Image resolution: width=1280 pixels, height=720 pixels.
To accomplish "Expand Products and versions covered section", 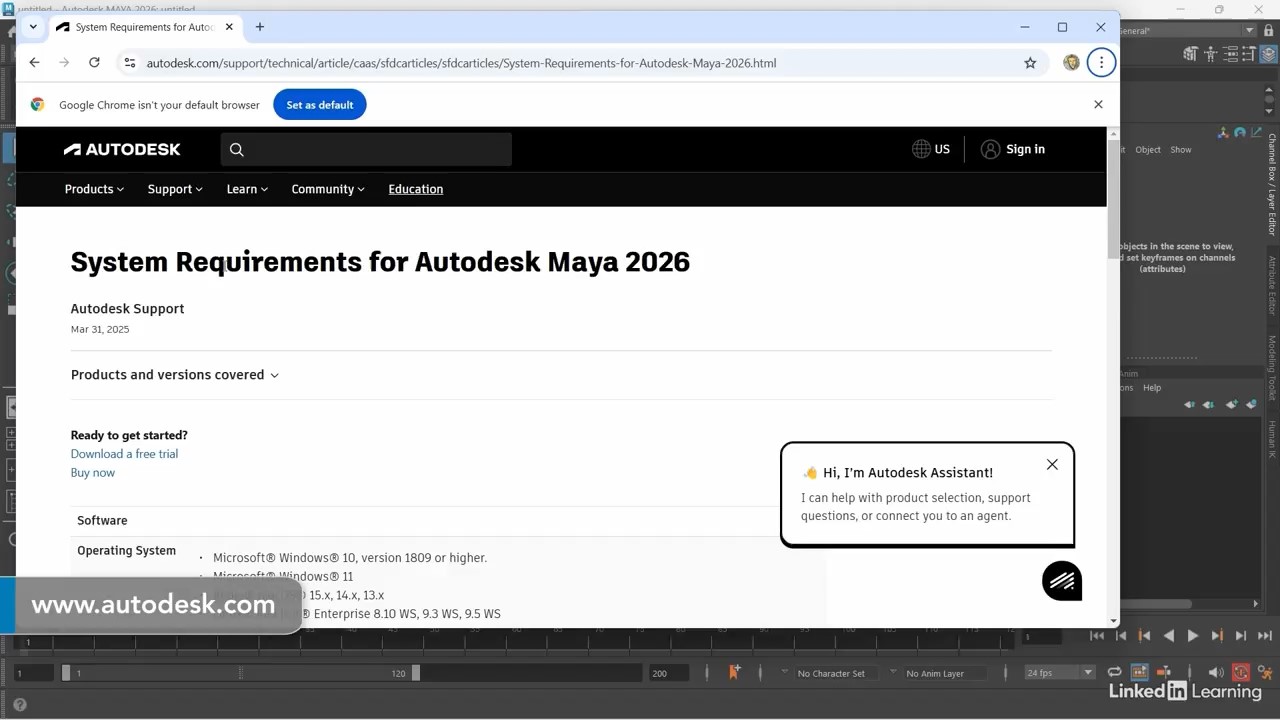I will pyautogui.click(x=175, y=375).
